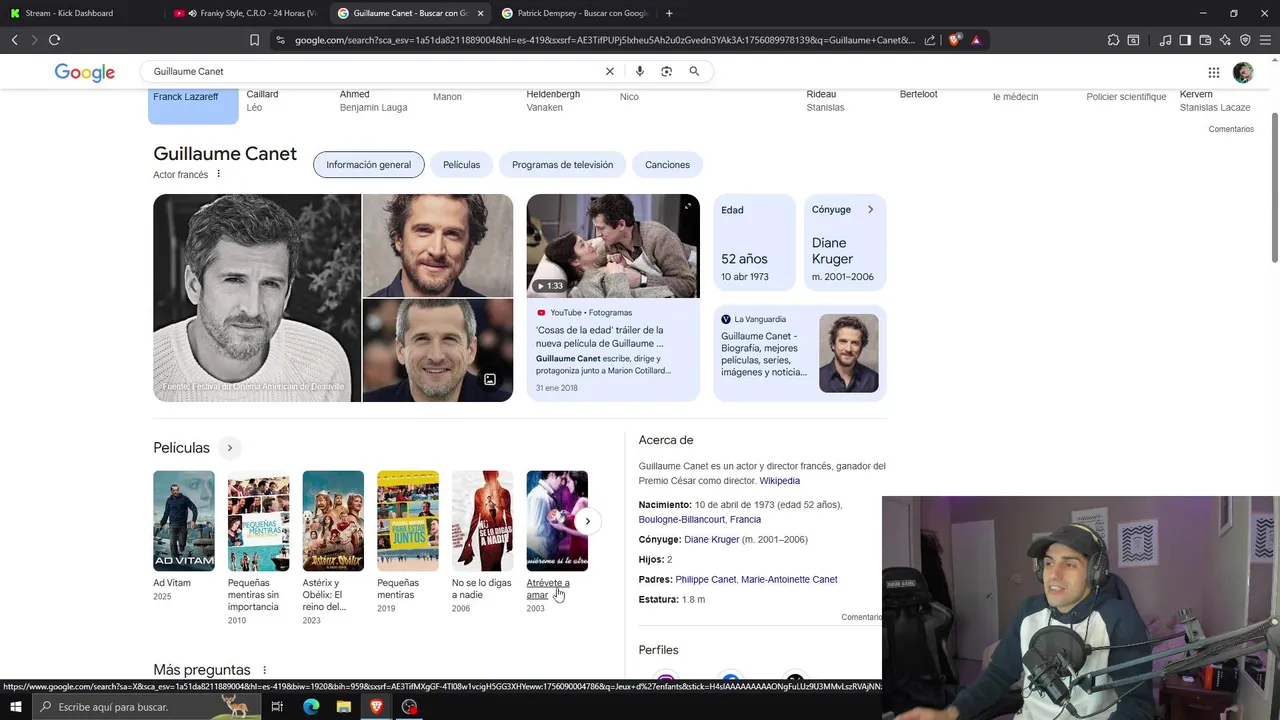
Task: Open the browser hamburger menu
Action: 1265,40
